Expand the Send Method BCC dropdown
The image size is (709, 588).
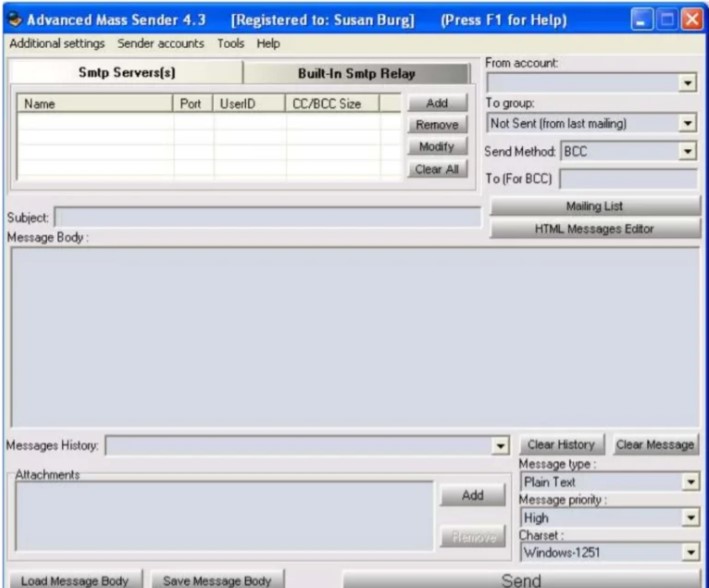[687, 152]
